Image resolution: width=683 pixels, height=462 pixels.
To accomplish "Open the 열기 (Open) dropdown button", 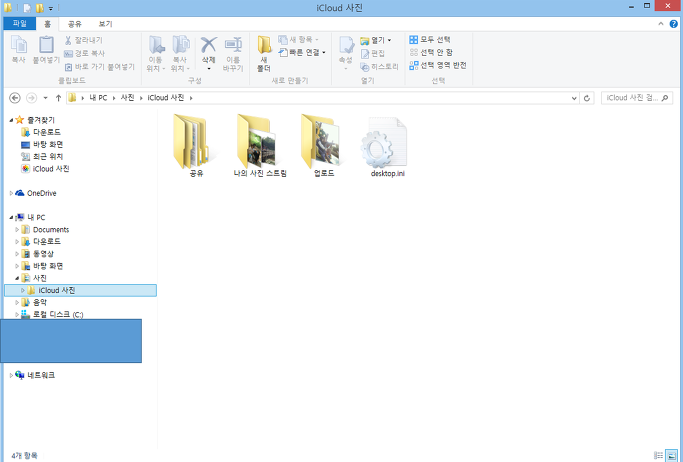I will coord(376,40).
